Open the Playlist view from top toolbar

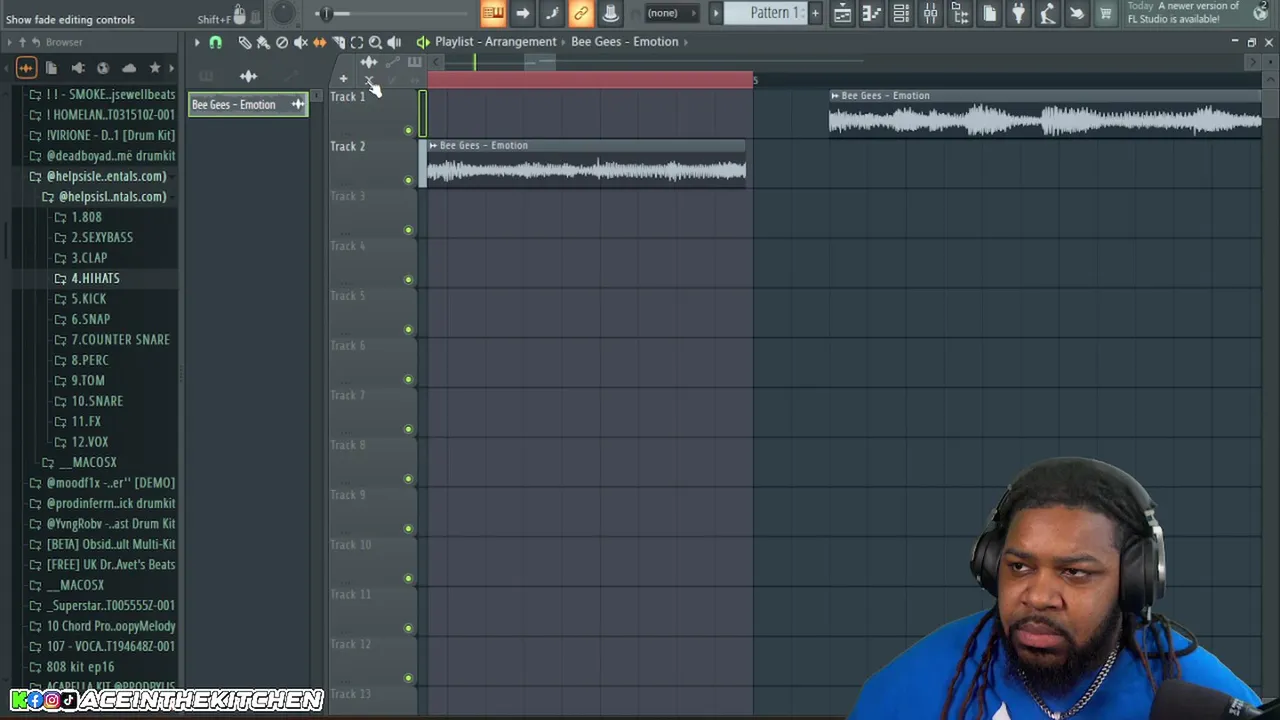click(842, 13)
